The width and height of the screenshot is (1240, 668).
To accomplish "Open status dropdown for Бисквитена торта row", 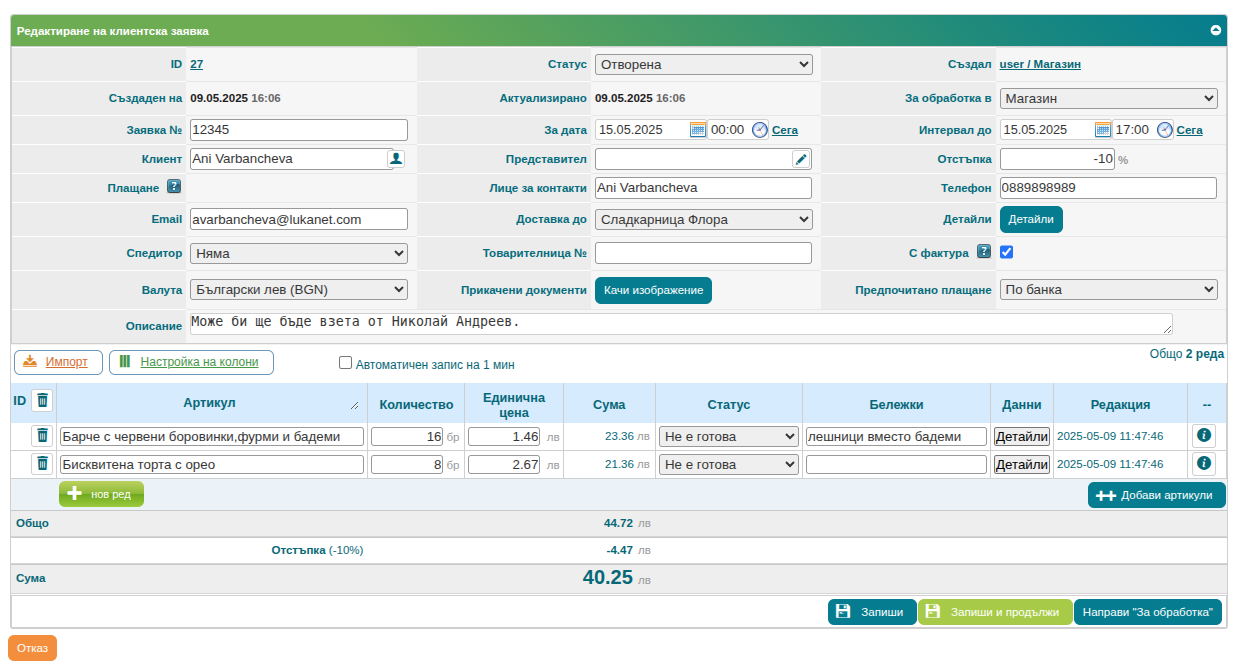I will (729, 464).
